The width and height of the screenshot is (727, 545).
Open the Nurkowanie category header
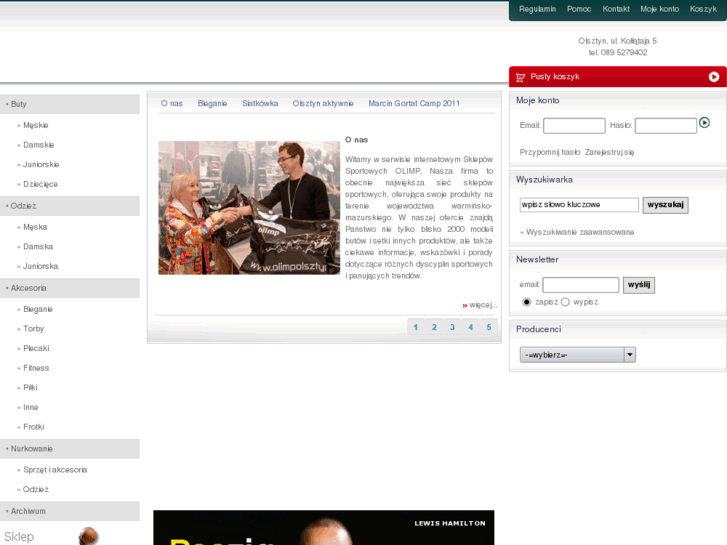pyautogui.click(x=70, y=449)
